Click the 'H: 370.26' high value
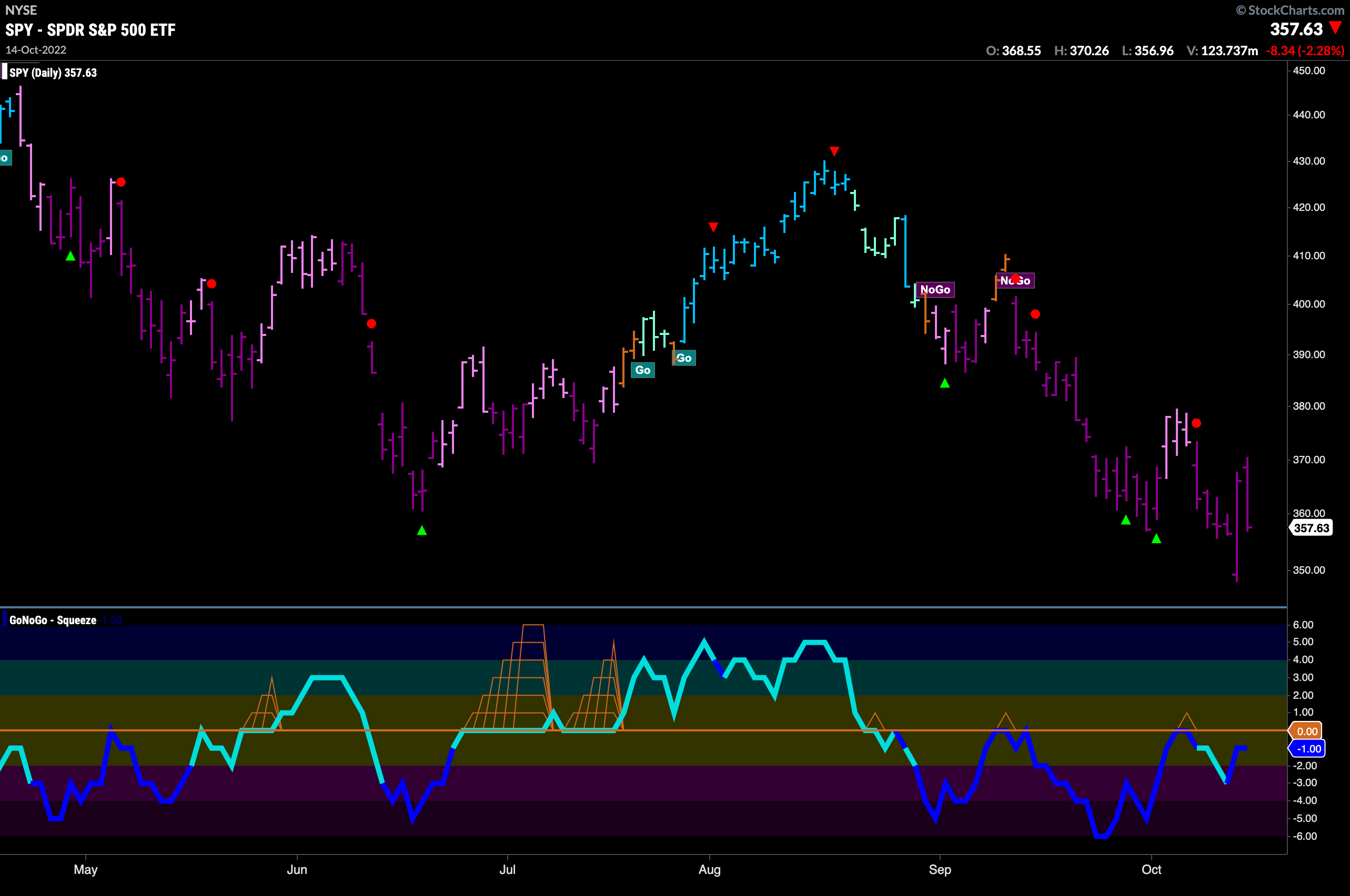This screenshot has width=1350, height=896. pos(1082,51)
